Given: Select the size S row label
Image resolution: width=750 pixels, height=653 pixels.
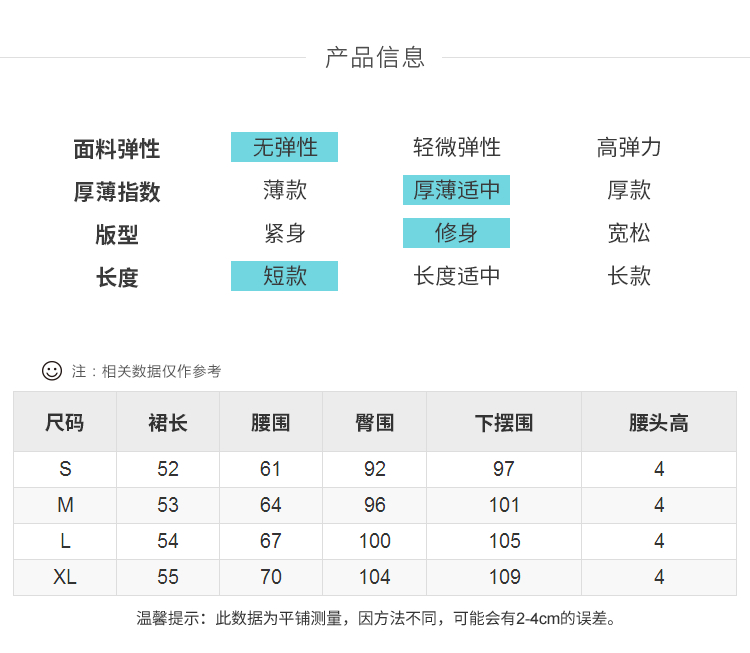Looking at the screenshot, I should click(65, 469).
